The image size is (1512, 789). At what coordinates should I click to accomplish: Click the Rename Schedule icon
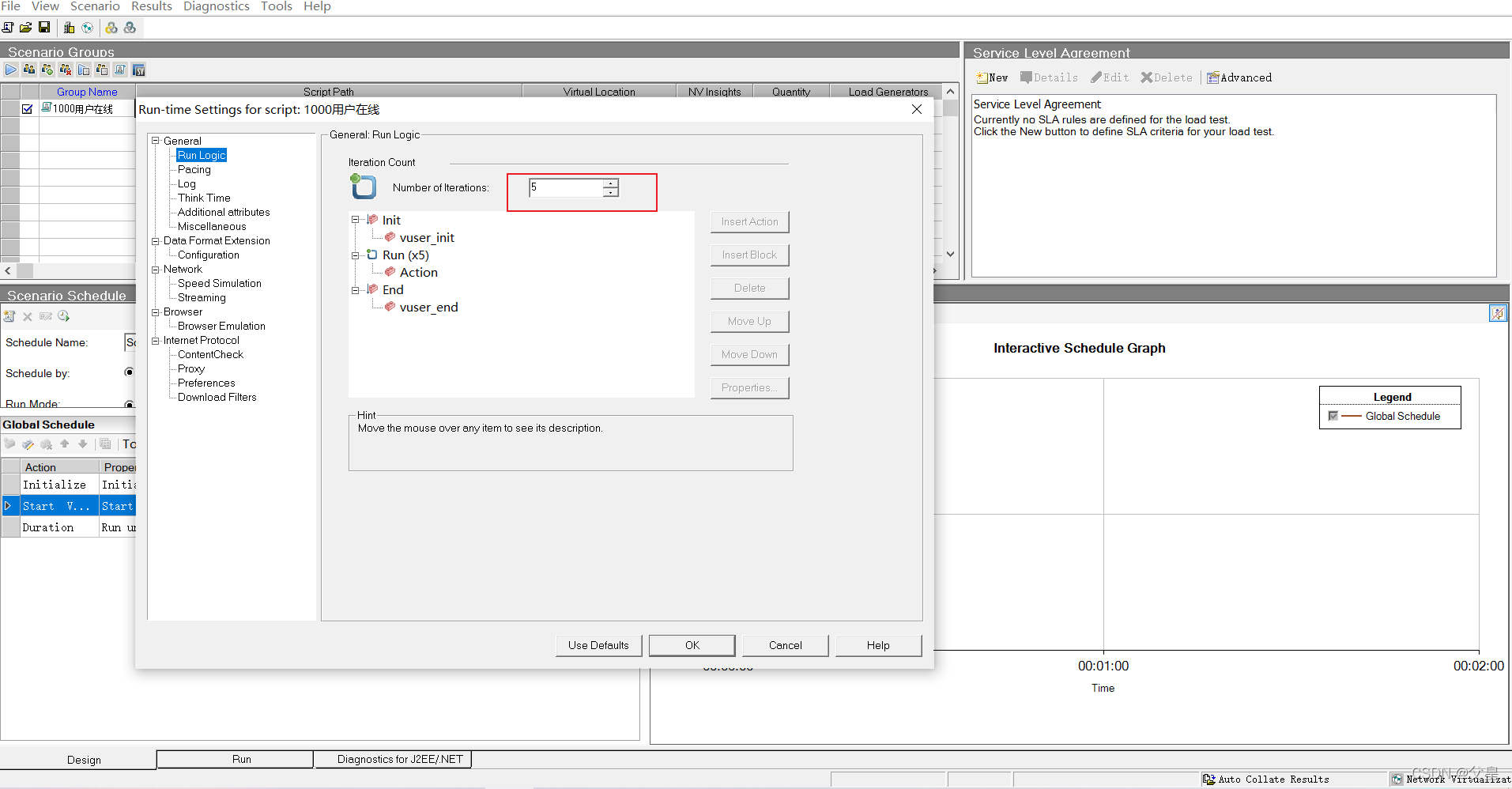coord(46,316)
